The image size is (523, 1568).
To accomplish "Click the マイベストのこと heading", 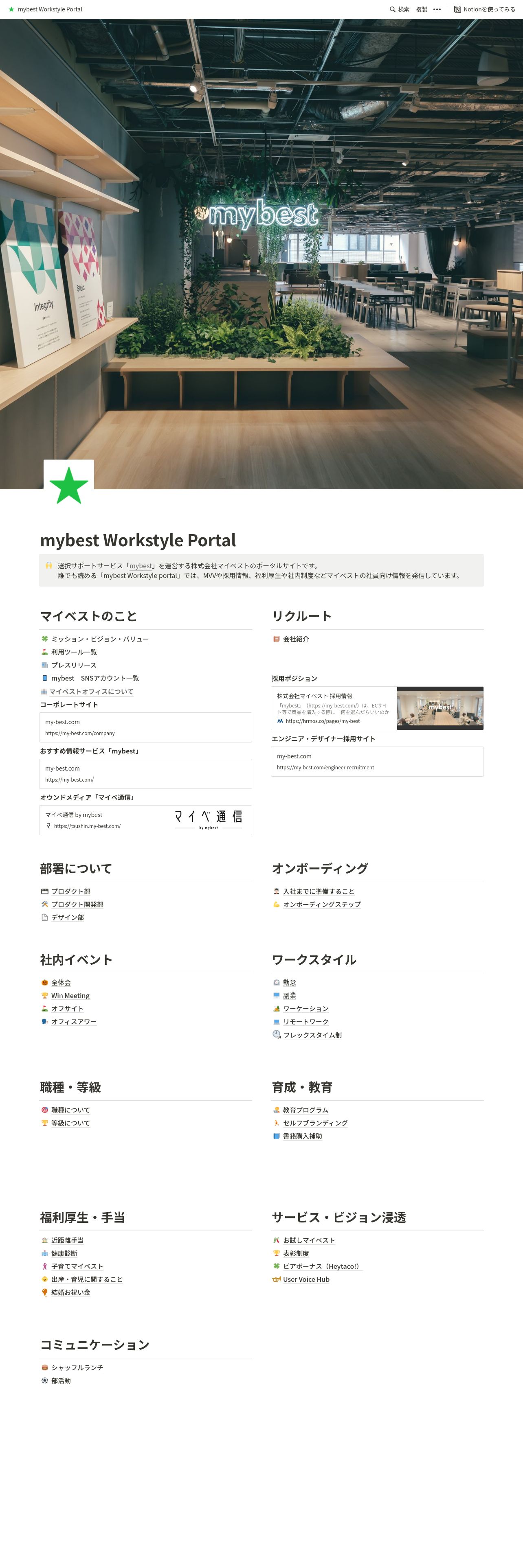I will click(88, 616).
